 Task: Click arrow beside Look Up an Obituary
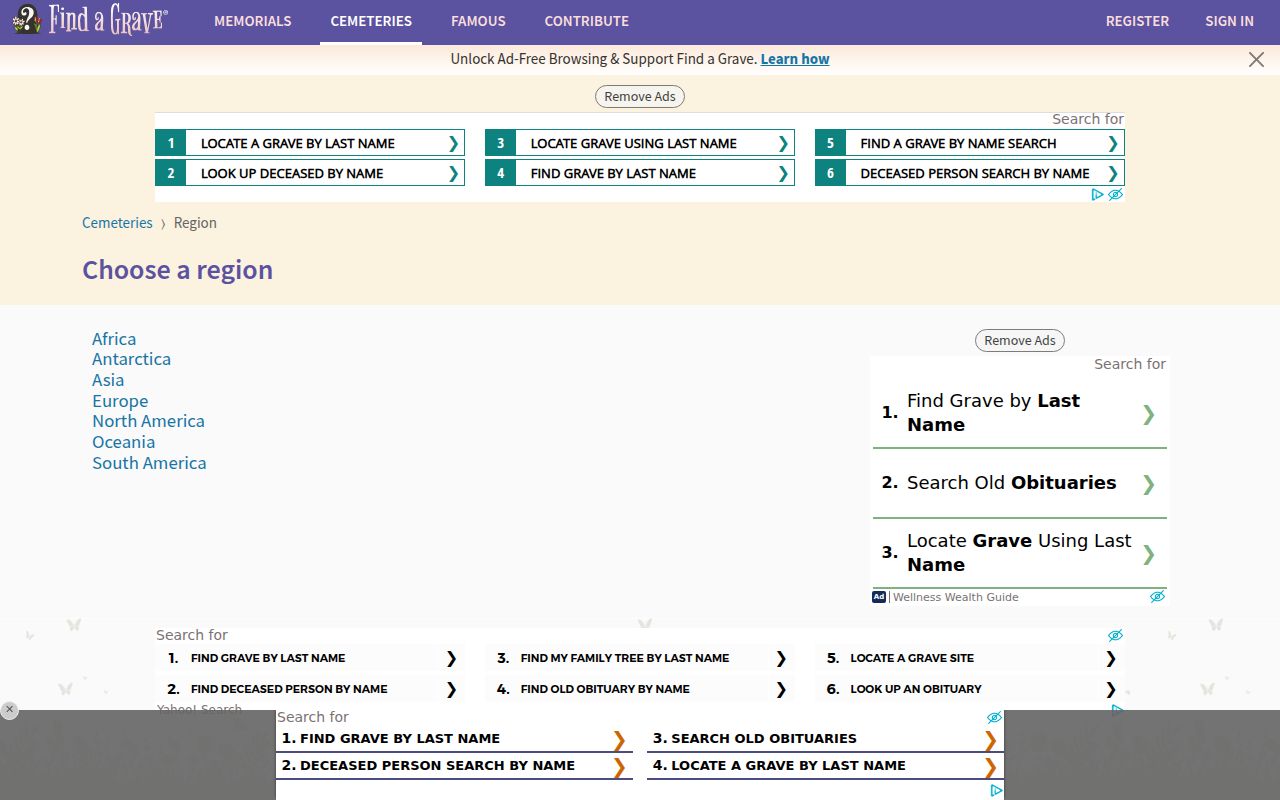[1110, 689]
